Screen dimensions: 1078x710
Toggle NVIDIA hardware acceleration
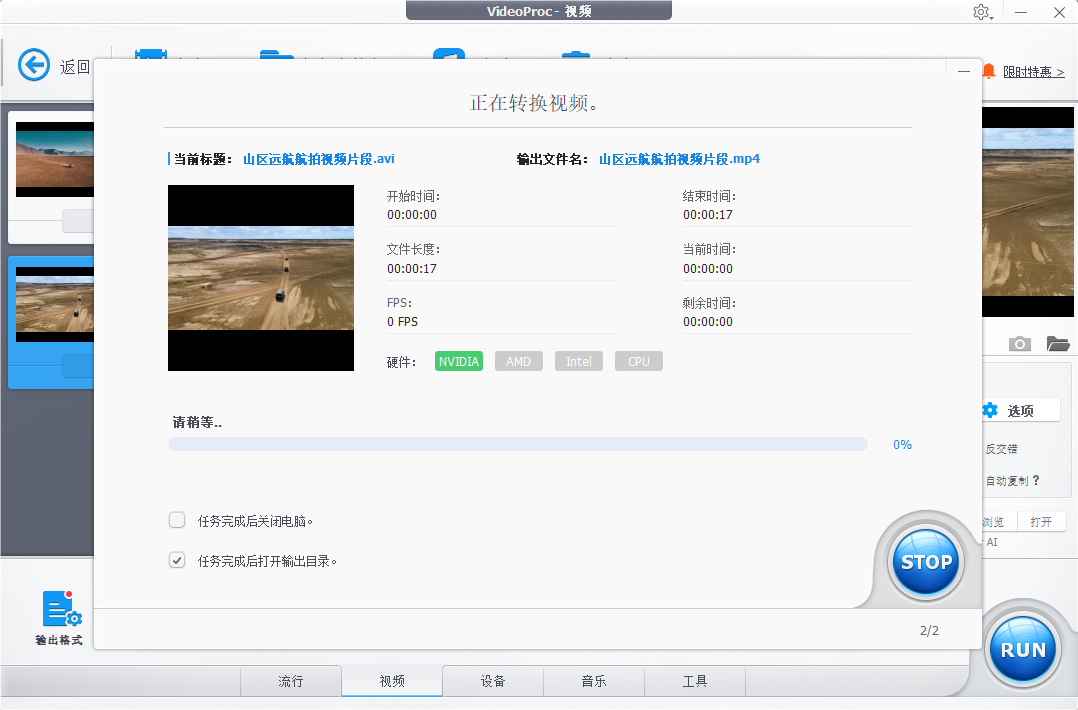pyautogui.click(x=458, y=361)
